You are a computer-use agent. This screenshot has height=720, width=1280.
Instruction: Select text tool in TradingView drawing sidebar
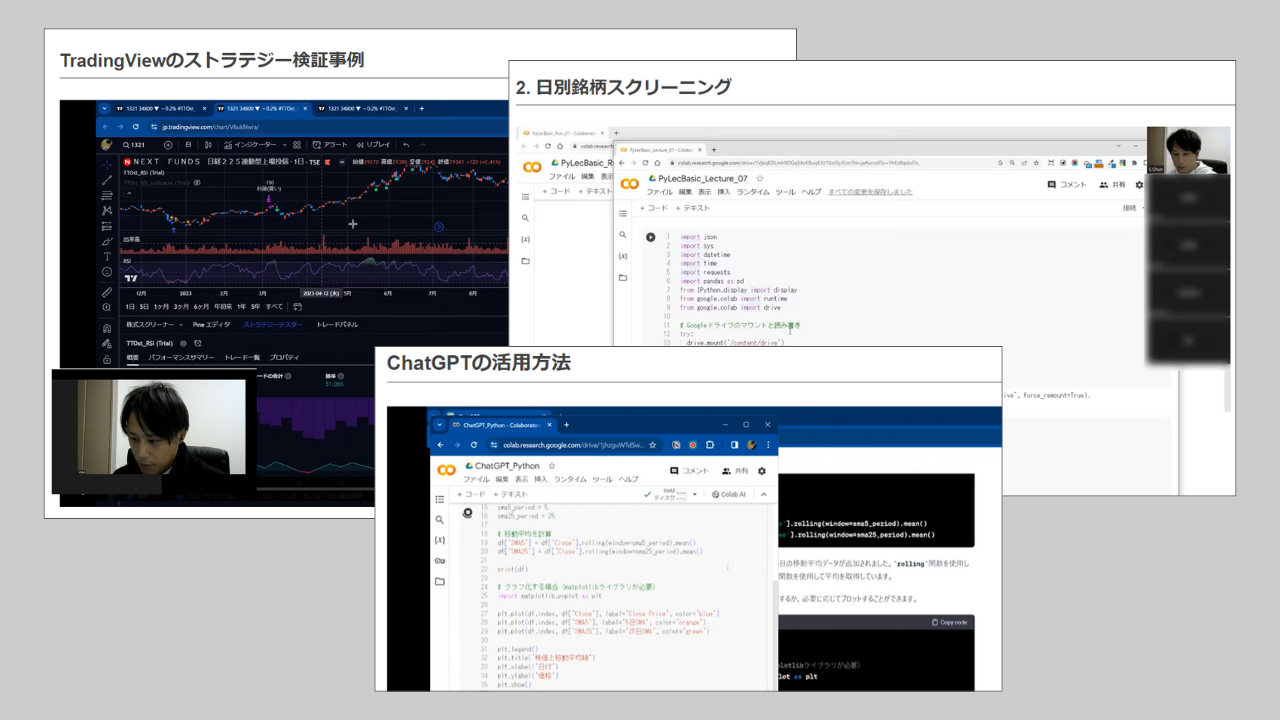pyautogui.click(x=107, y=256)
